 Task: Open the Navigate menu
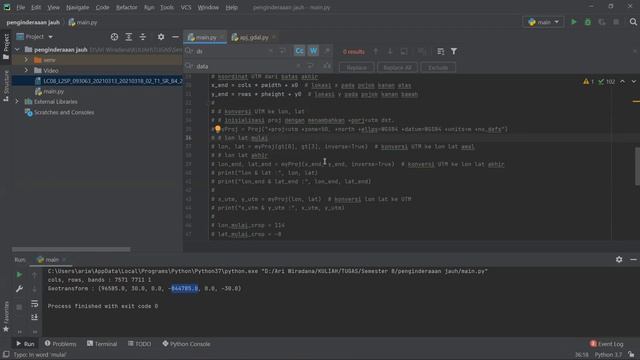click(x=78, y=7)
